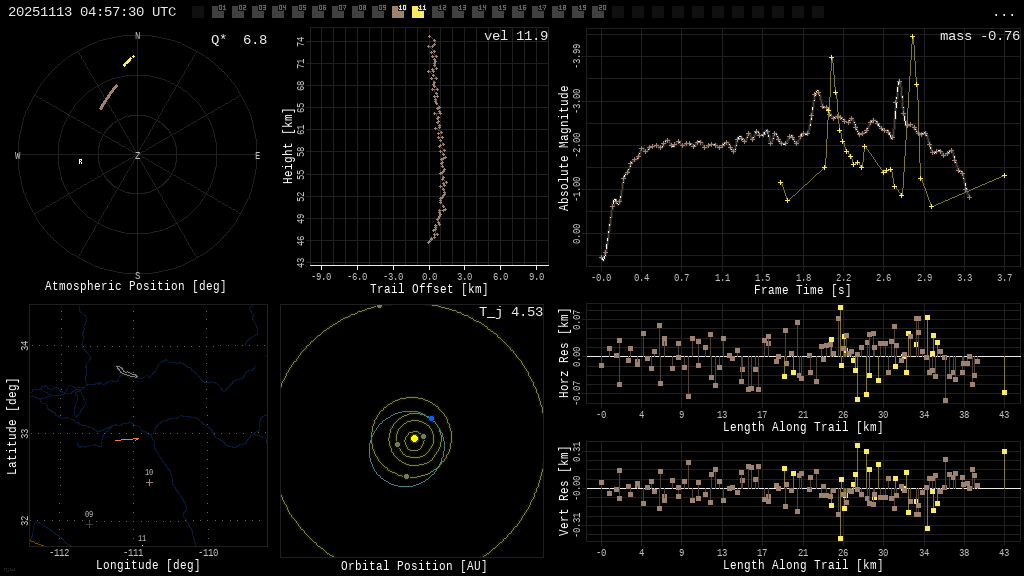The image size is (1024, 576).
Task: Click station 05 box in the top strip
Action: [298, 12]
